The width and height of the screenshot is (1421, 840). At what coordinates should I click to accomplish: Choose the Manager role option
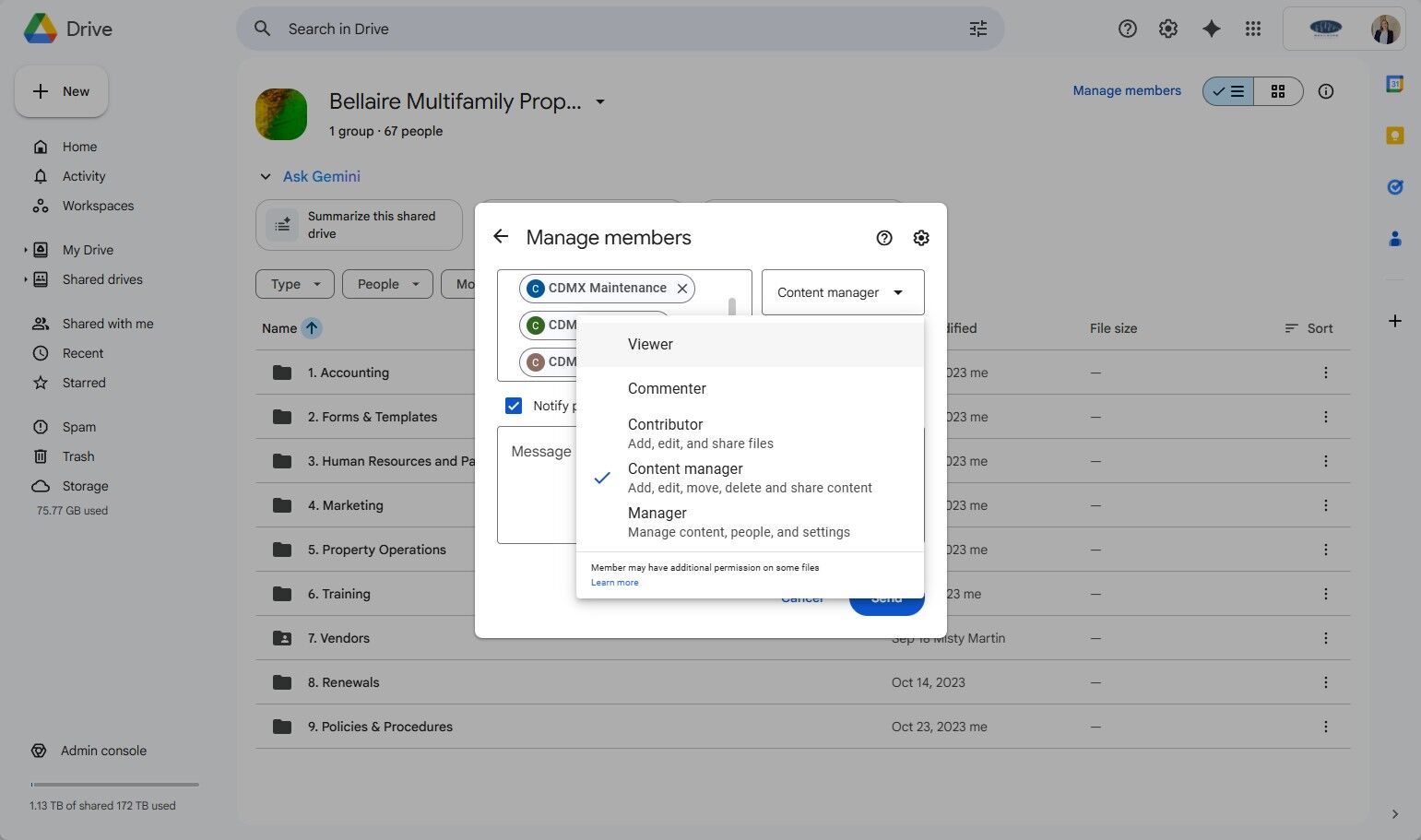click(657, 521)
